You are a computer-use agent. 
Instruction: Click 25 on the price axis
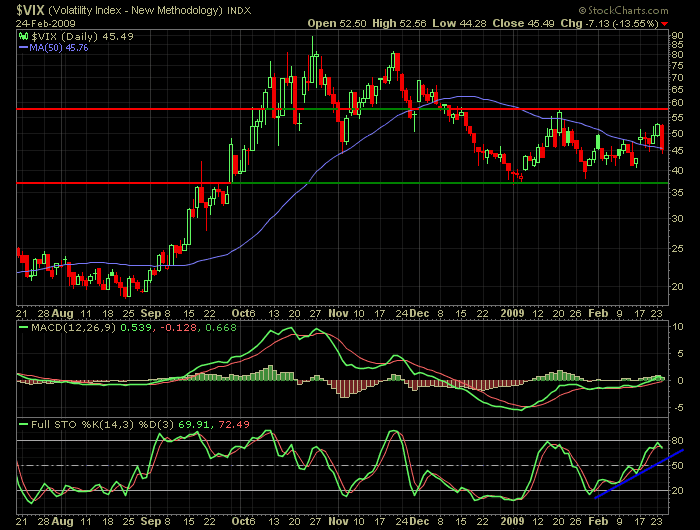(x=677, y=249)
